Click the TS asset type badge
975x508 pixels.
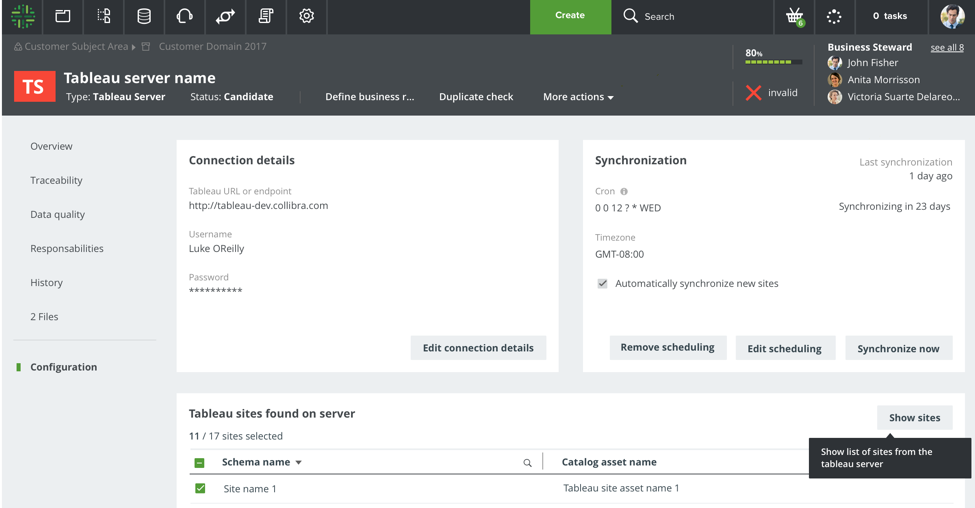(34, 86)
